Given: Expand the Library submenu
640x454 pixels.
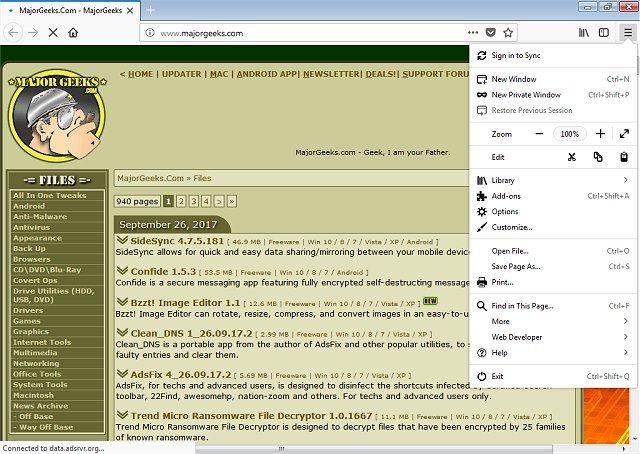Looking at the screenshot, I should click(x=553, y=180).
